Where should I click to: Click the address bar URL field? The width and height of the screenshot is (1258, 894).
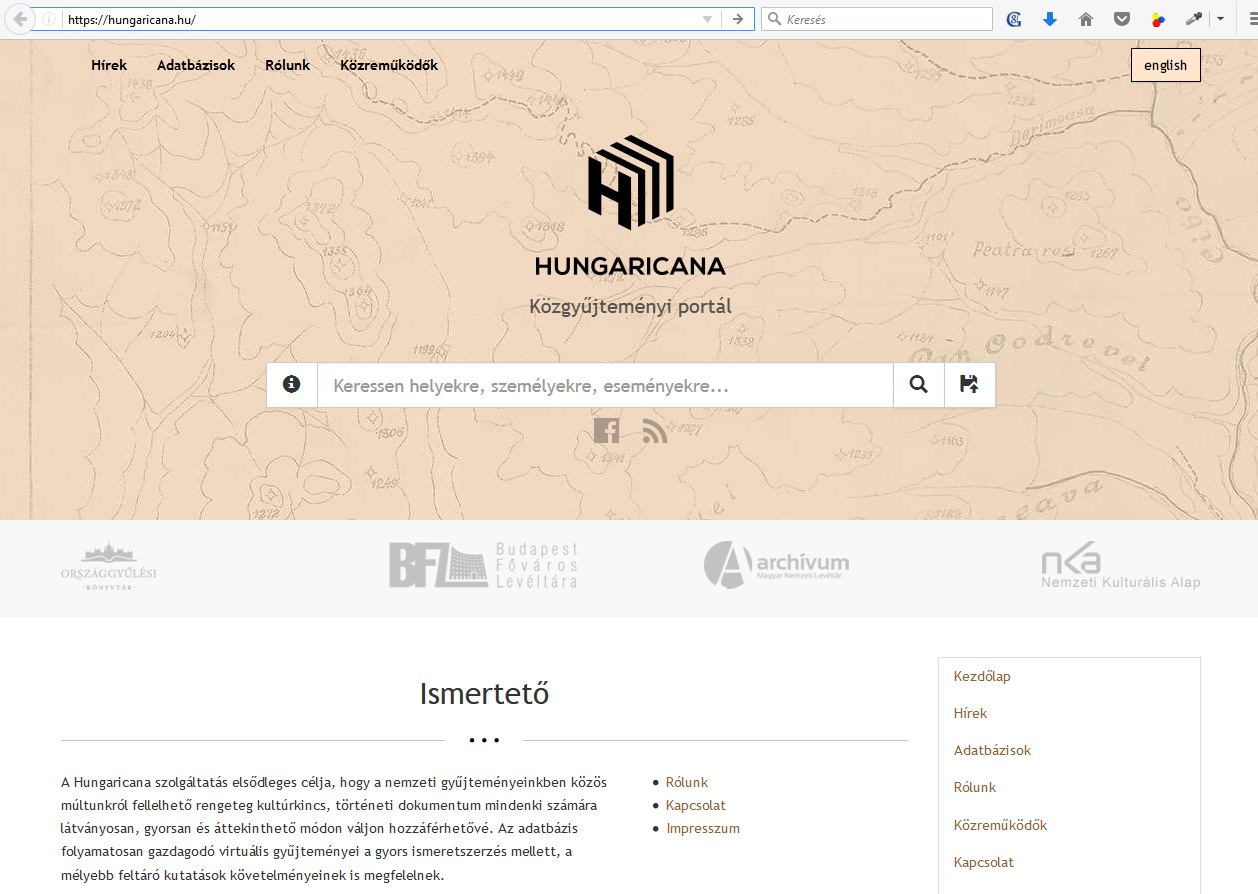pos(380,19)
